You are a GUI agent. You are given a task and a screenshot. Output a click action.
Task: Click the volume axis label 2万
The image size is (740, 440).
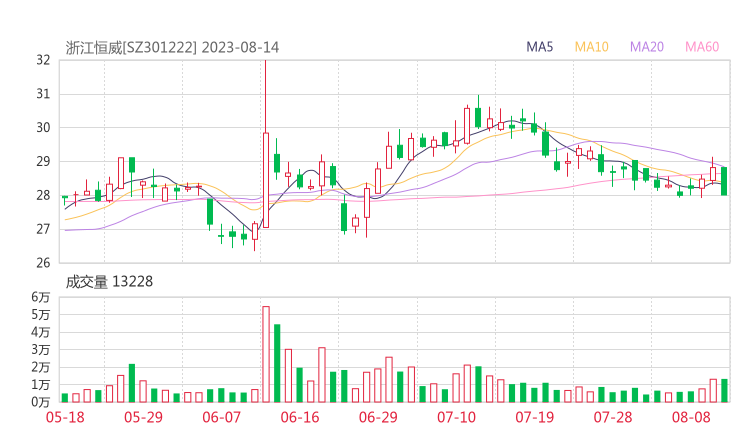coord(41,367)
